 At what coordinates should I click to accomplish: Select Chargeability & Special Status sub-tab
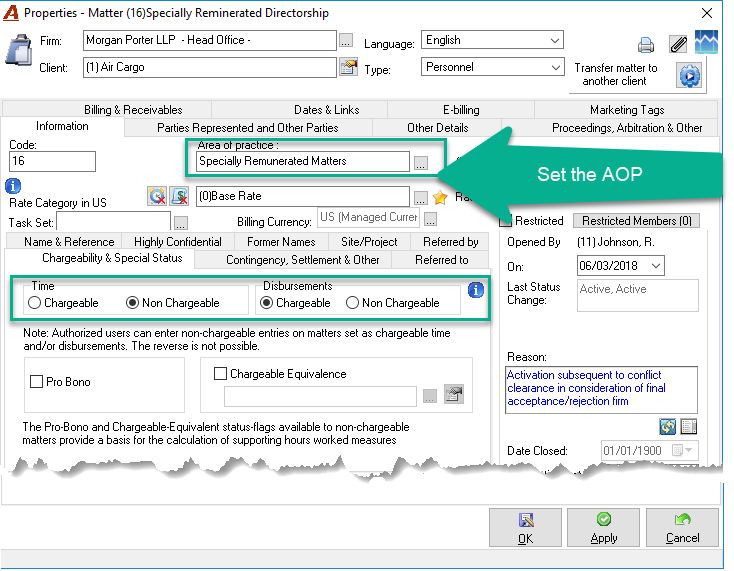112,258
